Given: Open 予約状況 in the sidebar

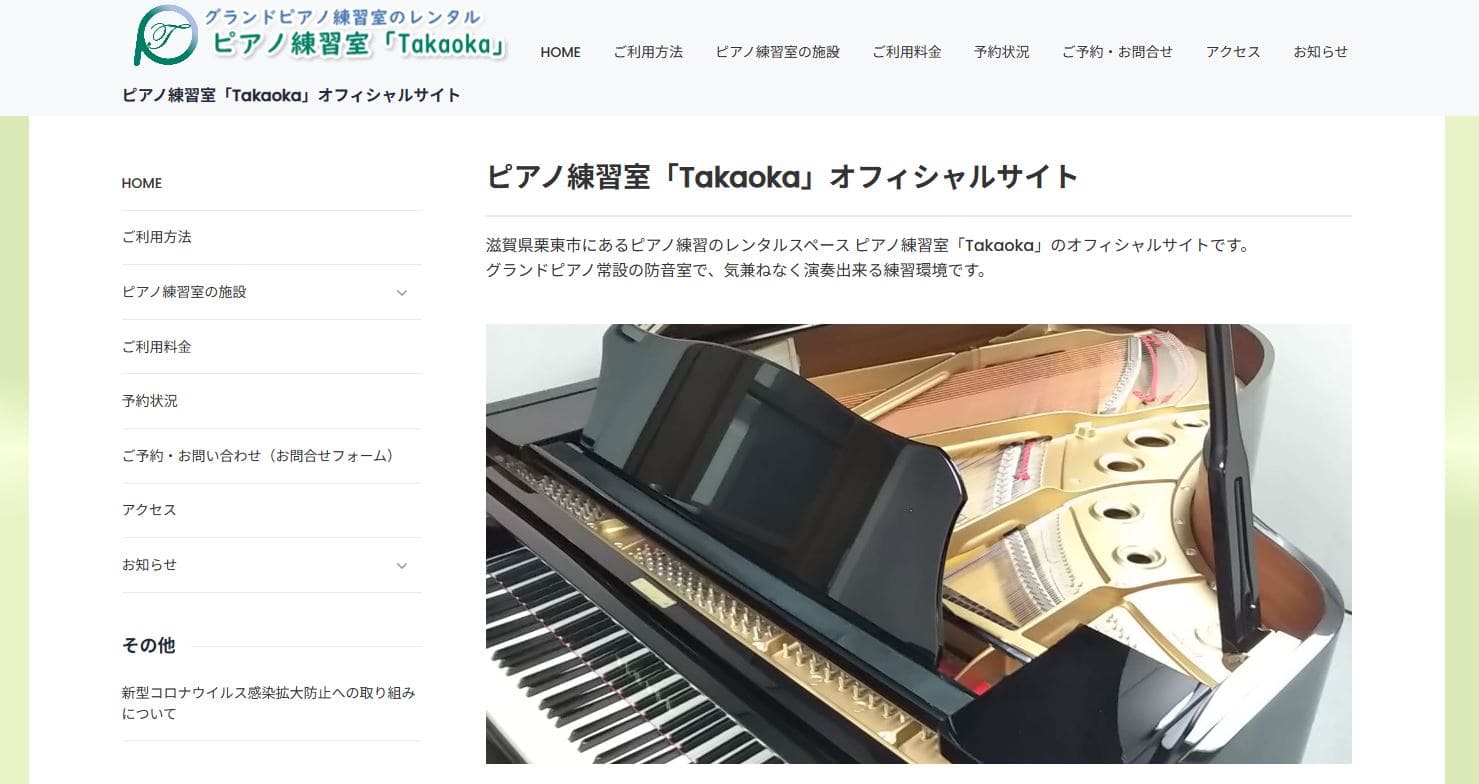Looking at the screenshot, I should tap(150, 401).
